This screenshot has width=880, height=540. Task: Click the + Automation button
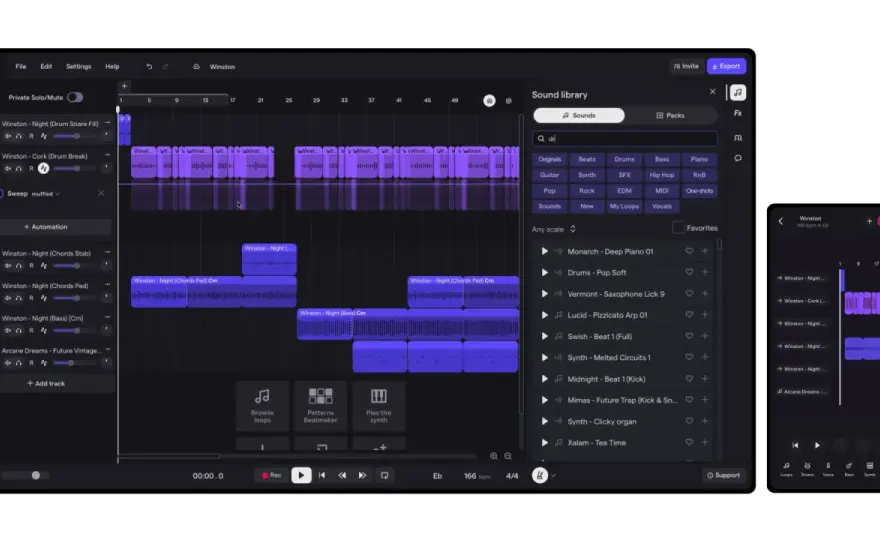(x=46, y=227)
